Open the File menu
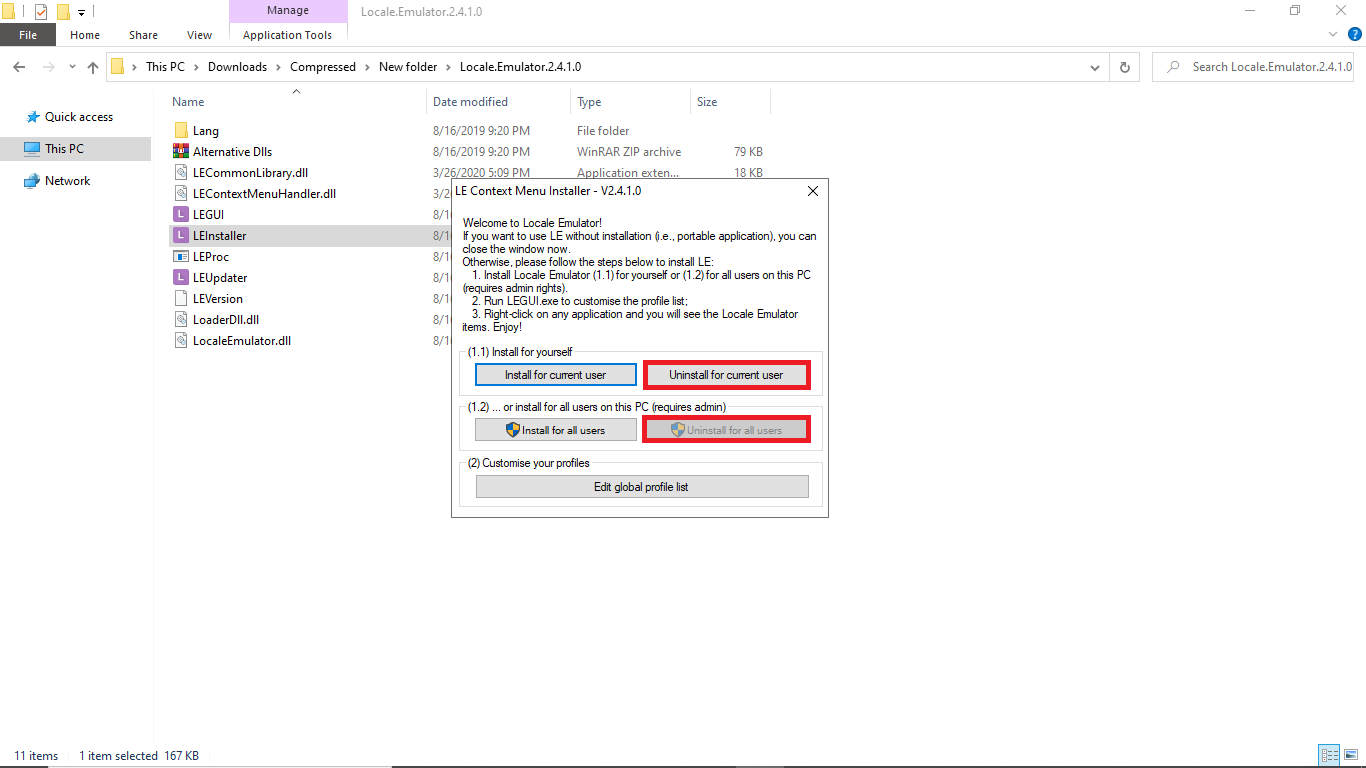1366x768 pixels. (28, 35)
